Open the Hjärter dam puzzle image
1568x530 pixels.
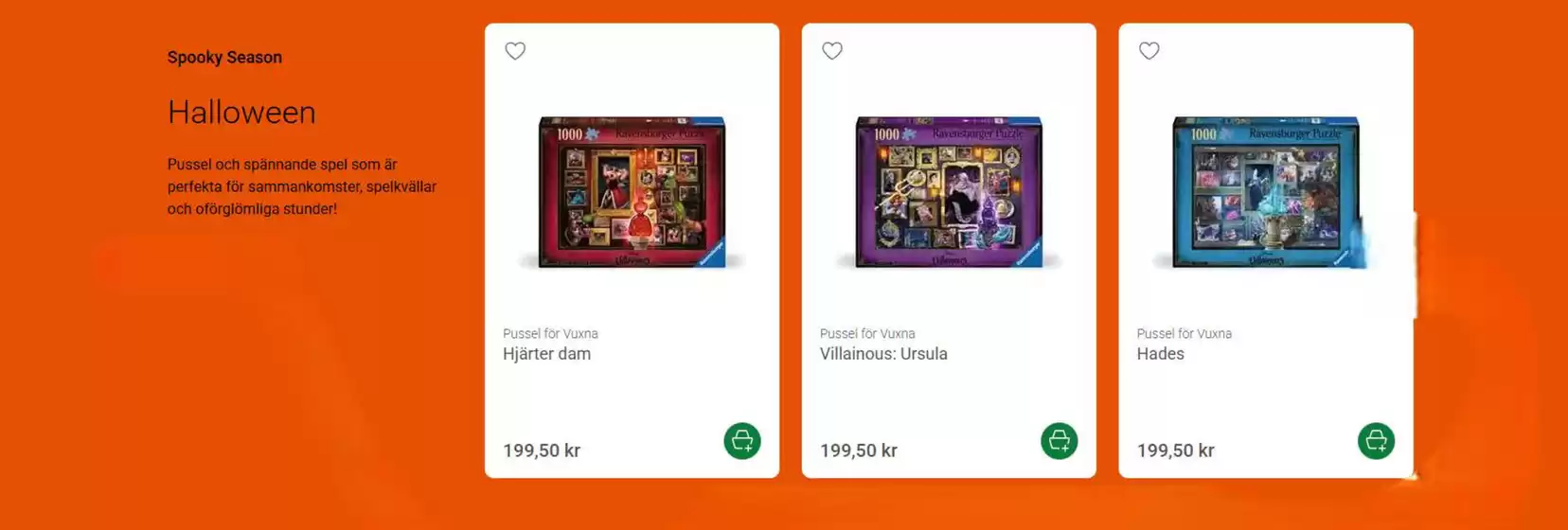click(x=632, y=192)
